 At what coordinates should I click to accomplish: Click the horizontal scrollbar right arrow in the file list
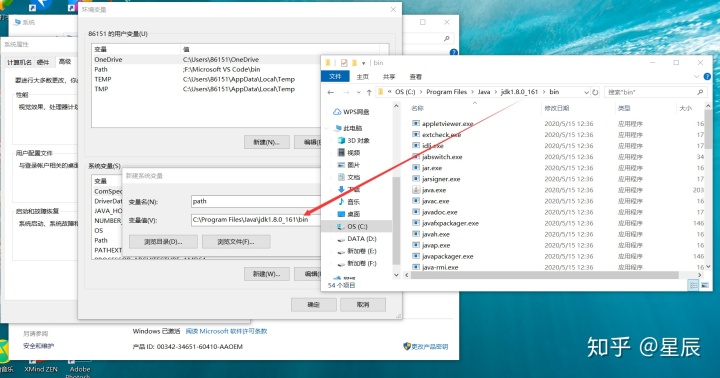coord(699,275)
